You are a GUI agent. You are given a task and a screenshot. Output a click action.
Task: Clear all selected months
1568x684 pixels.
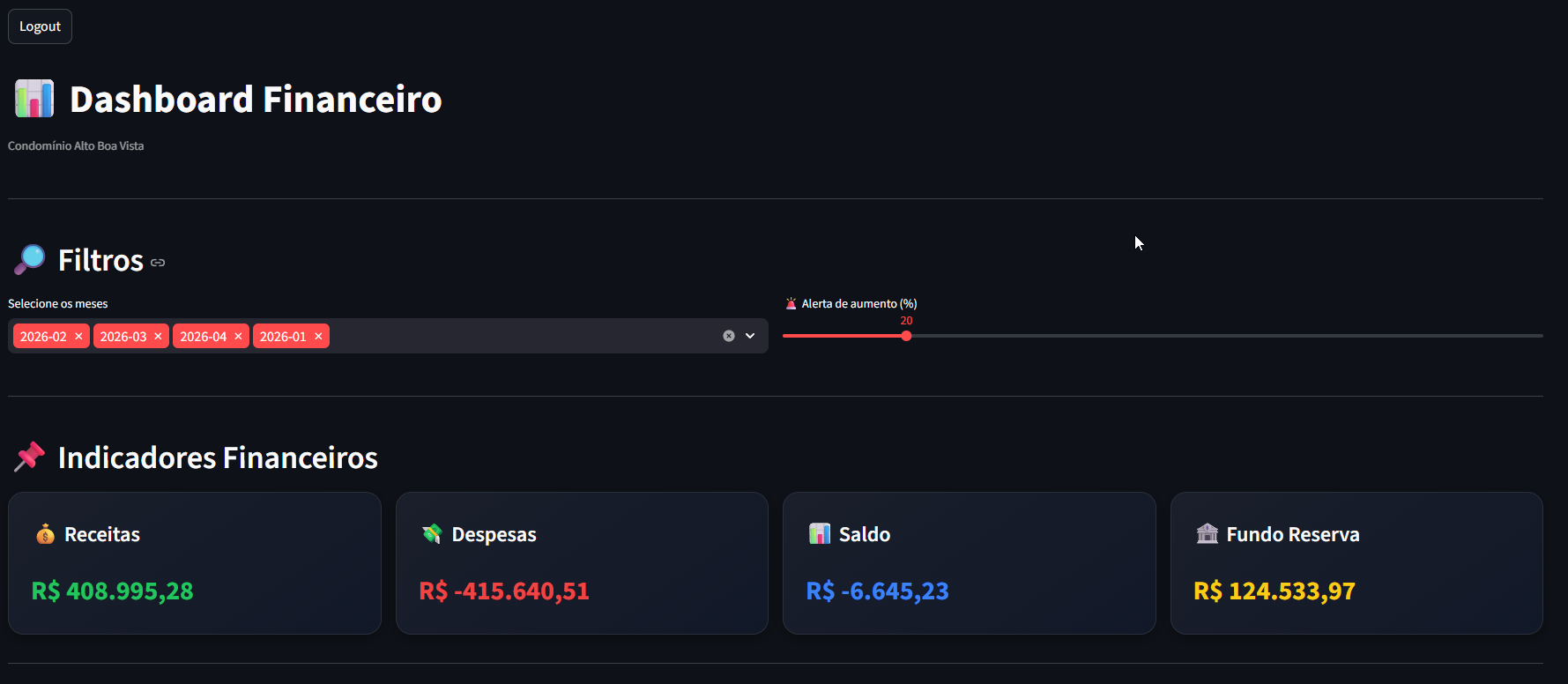click(729, 336)
